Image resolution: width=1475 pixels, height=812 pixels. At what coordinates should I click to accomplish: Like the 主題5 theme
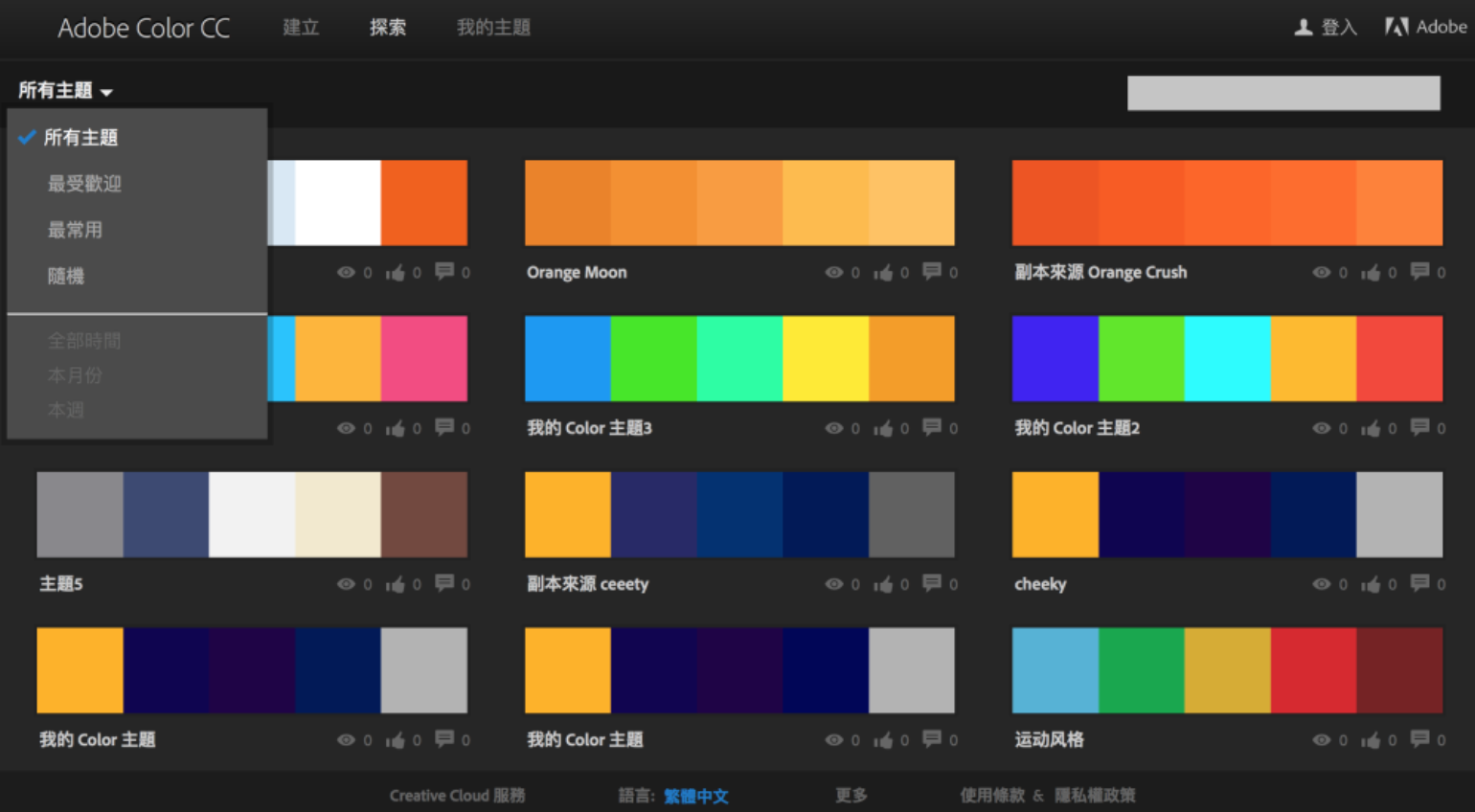point(395,585)
